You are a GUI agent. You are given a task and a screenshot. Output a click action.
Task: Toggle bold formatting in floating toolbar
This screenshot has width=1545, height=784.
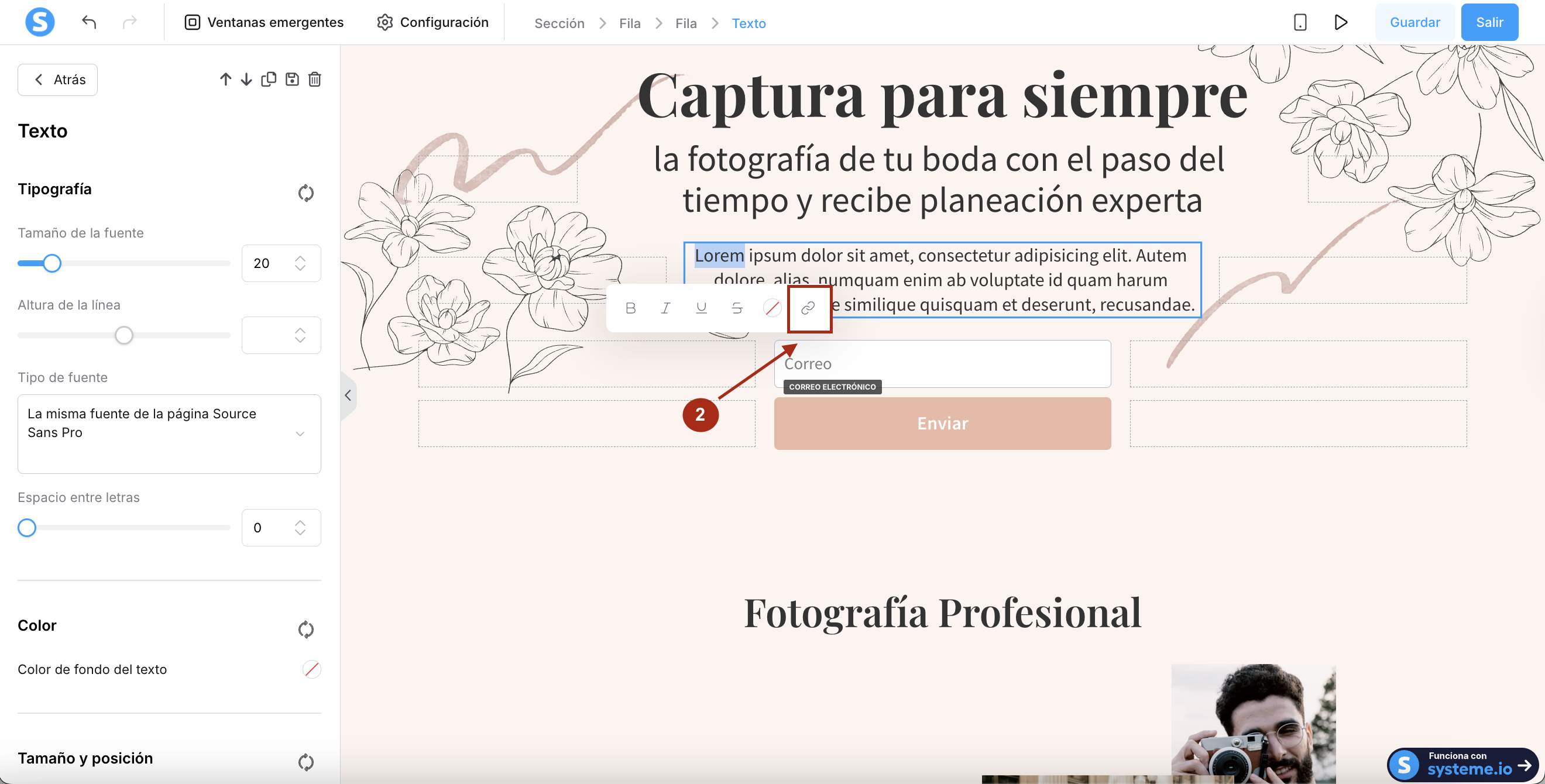630,308
